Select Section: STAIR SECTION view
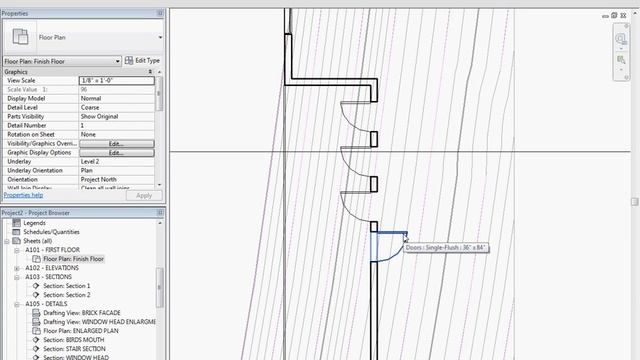 click(74, 349)
